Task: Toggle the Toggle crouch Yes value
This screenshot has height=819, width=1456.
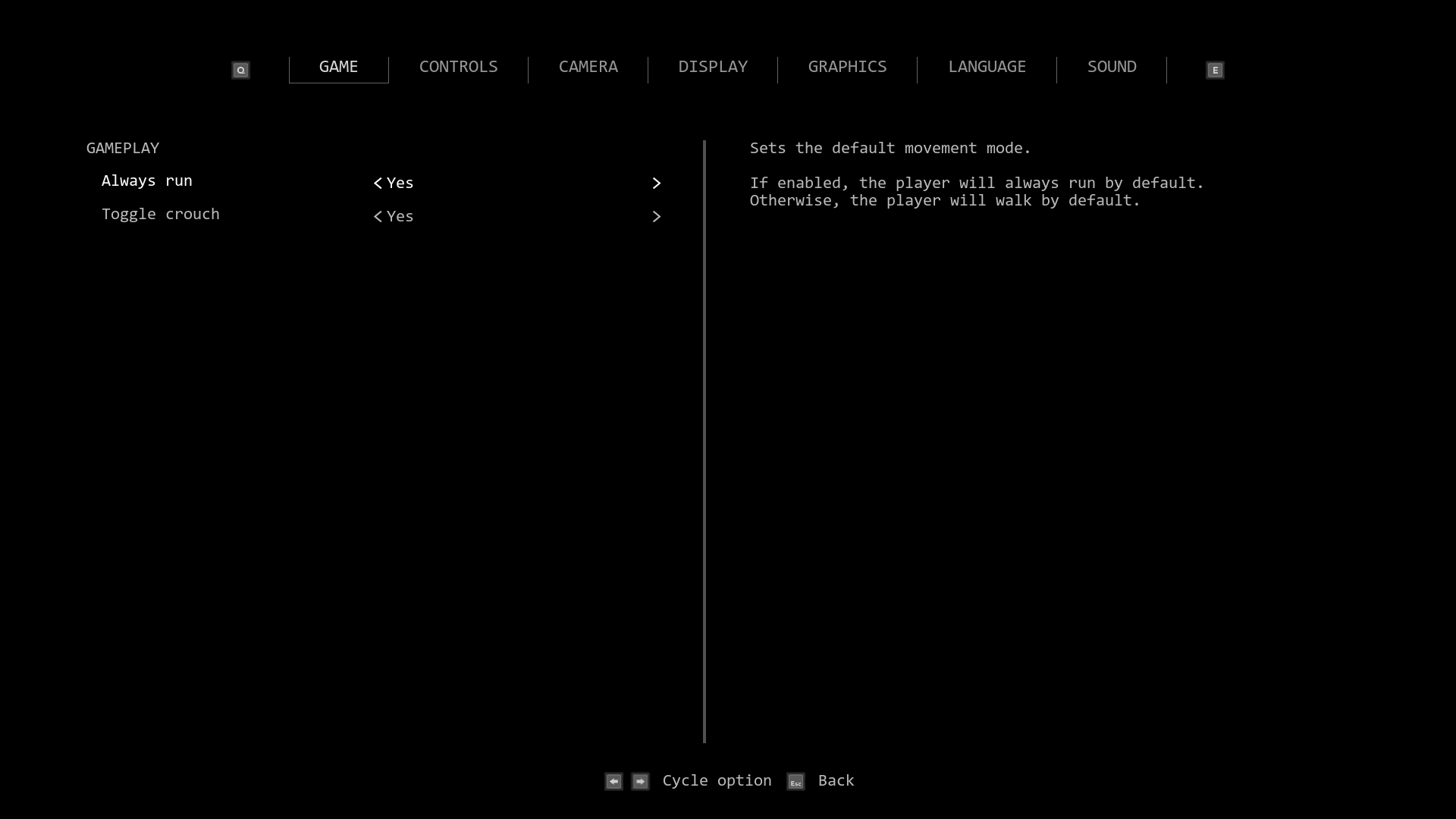Action: click(x=400, y=216)
